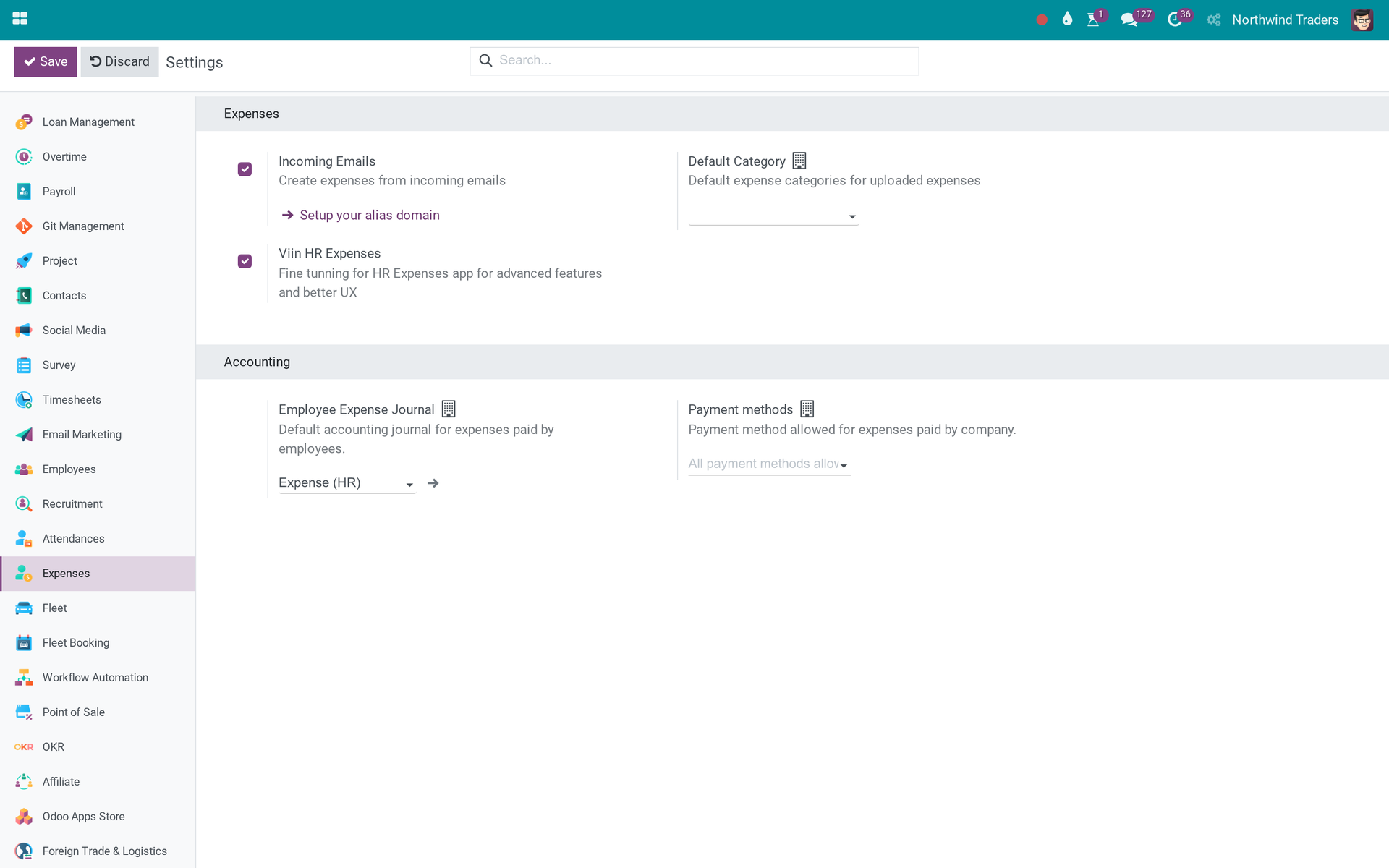Click the Timesheets clock icon
The height and width of the screenshot is (868, 1389).
24,400
